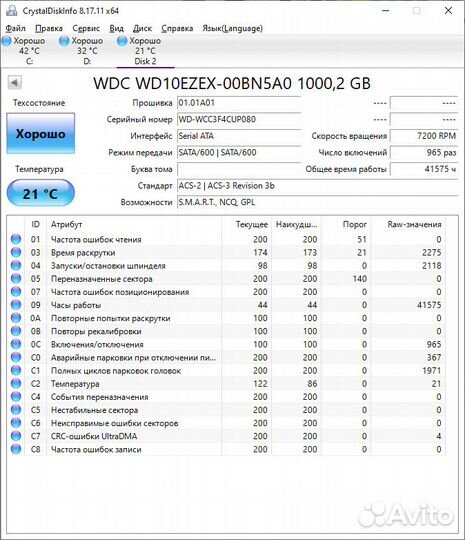465x540 pixels.
Task: Click status circle for attribute C4 row
Action: pyautogui.click(x=16, y=397)
